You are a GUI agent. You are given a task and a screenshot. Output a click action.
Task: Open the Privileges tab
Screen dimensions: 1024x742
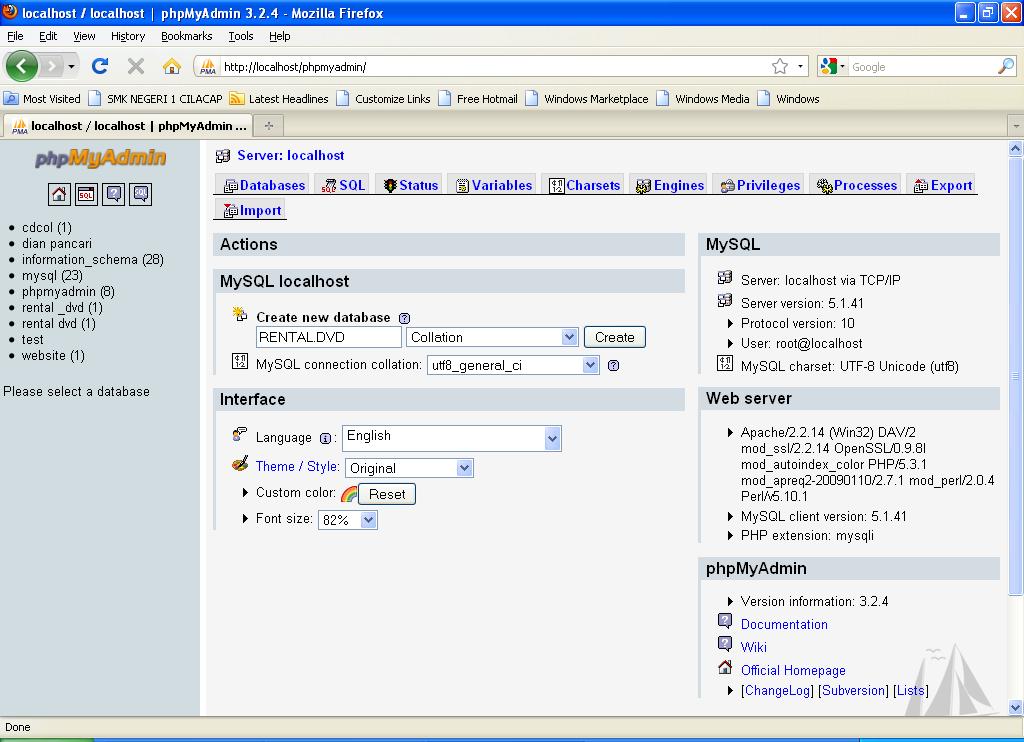[x=760, y=186]
